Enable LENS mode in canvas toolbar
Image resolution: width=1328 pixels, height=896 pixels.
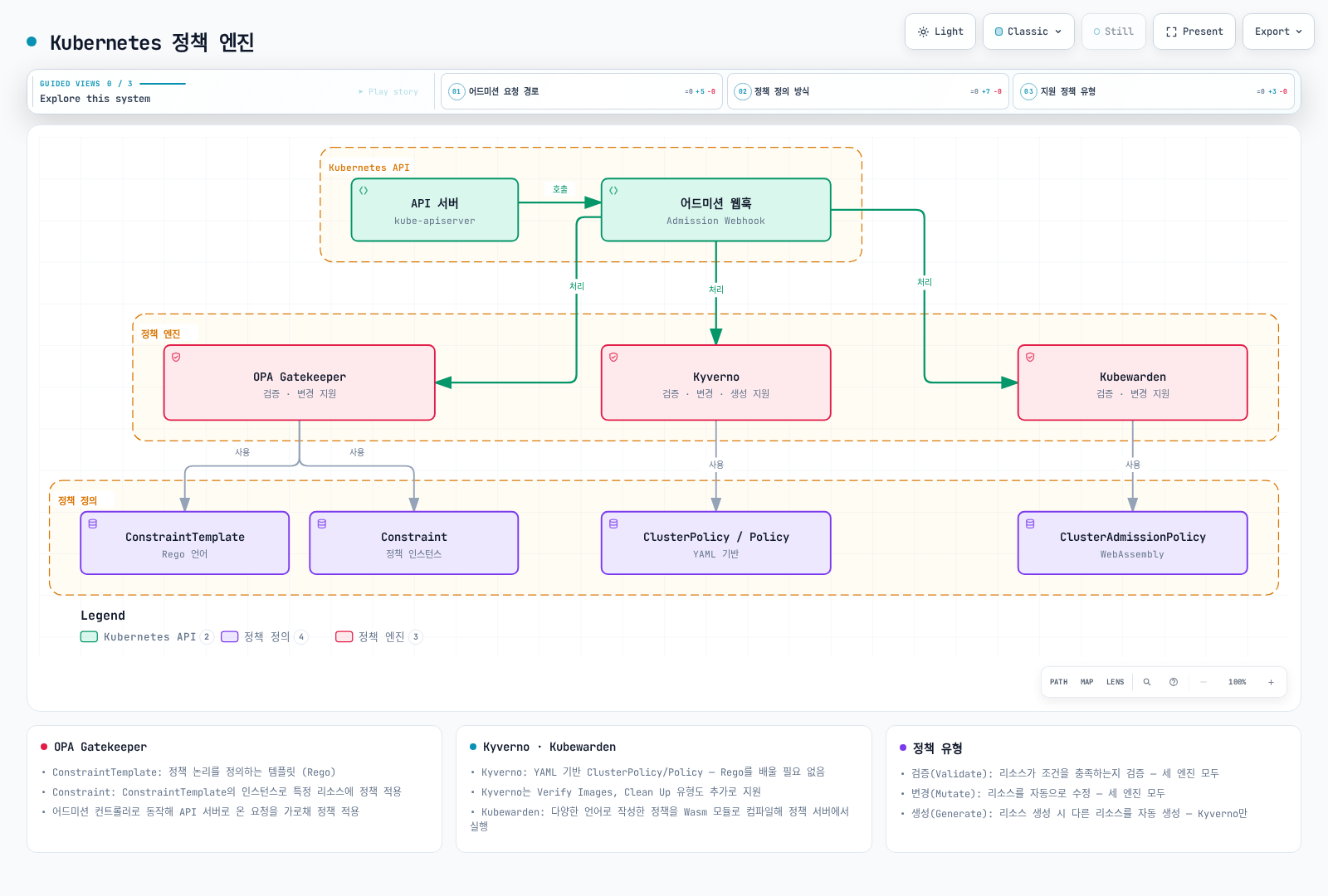click(1115, 682)
